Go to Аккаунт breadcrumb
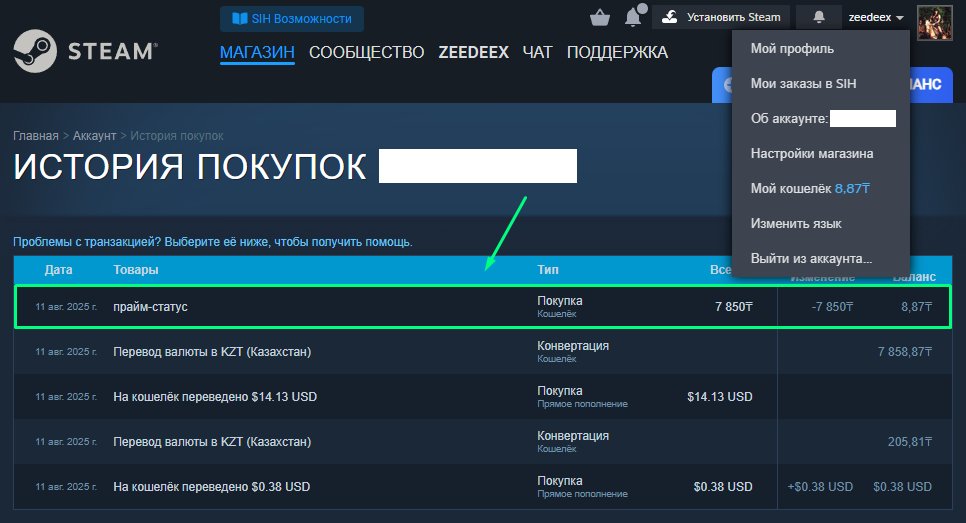The height and width of the screenshot is (523, 966). tap(94, 136)
